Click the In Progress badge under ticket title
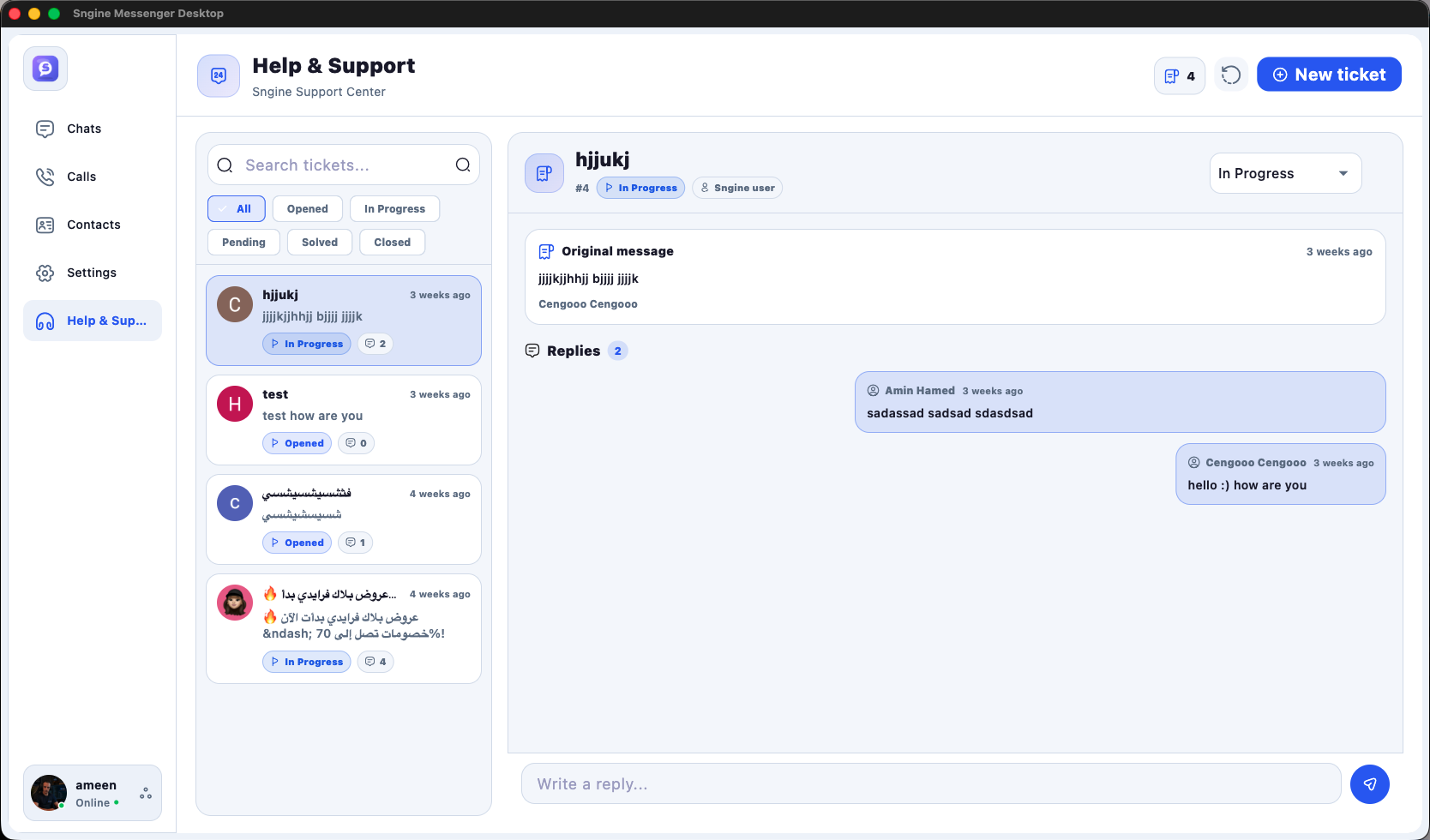 pyautogui.click(x=640, y=188)
